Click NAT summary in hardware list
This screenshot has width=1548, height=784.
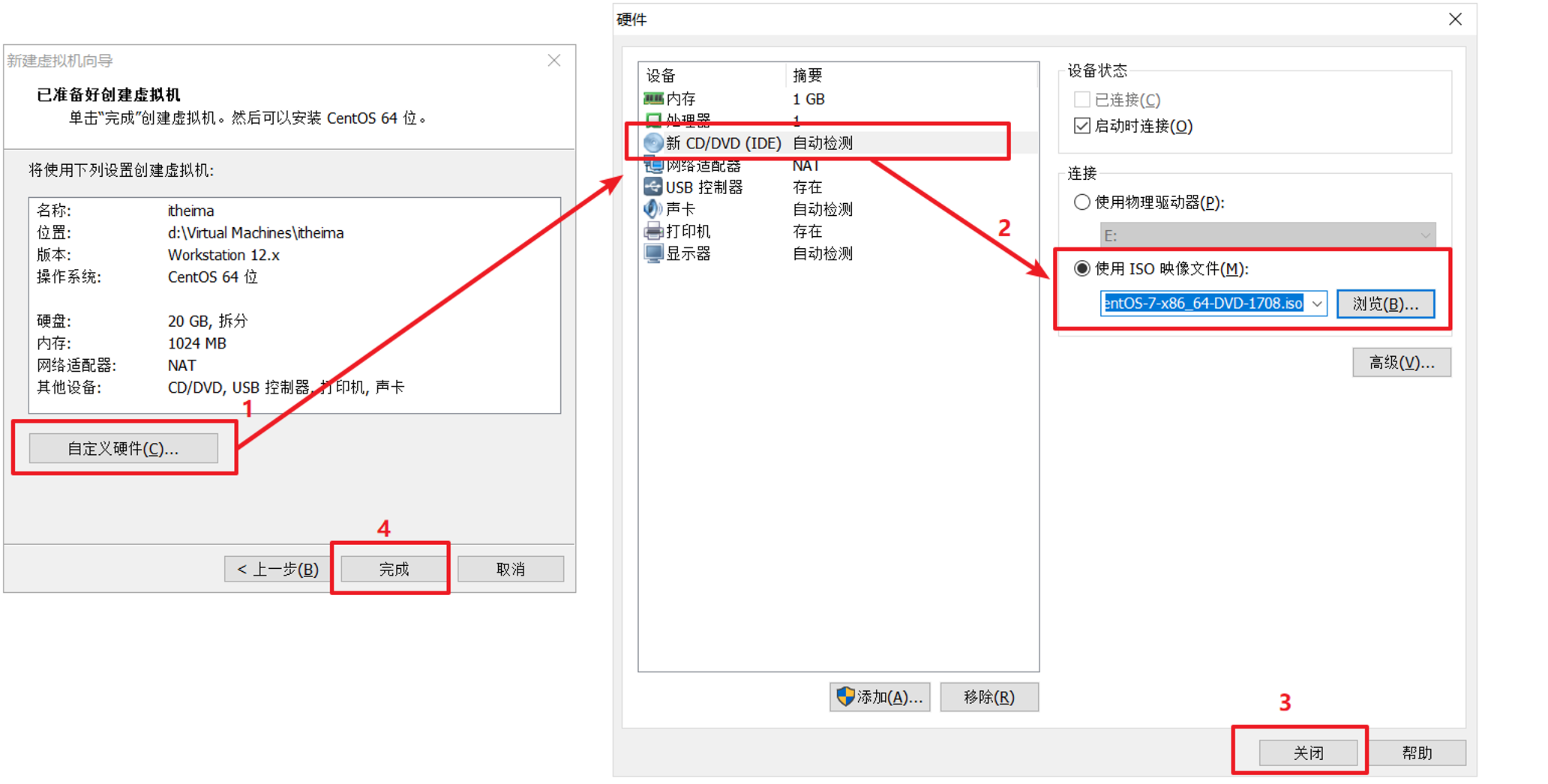click(806, 165)
